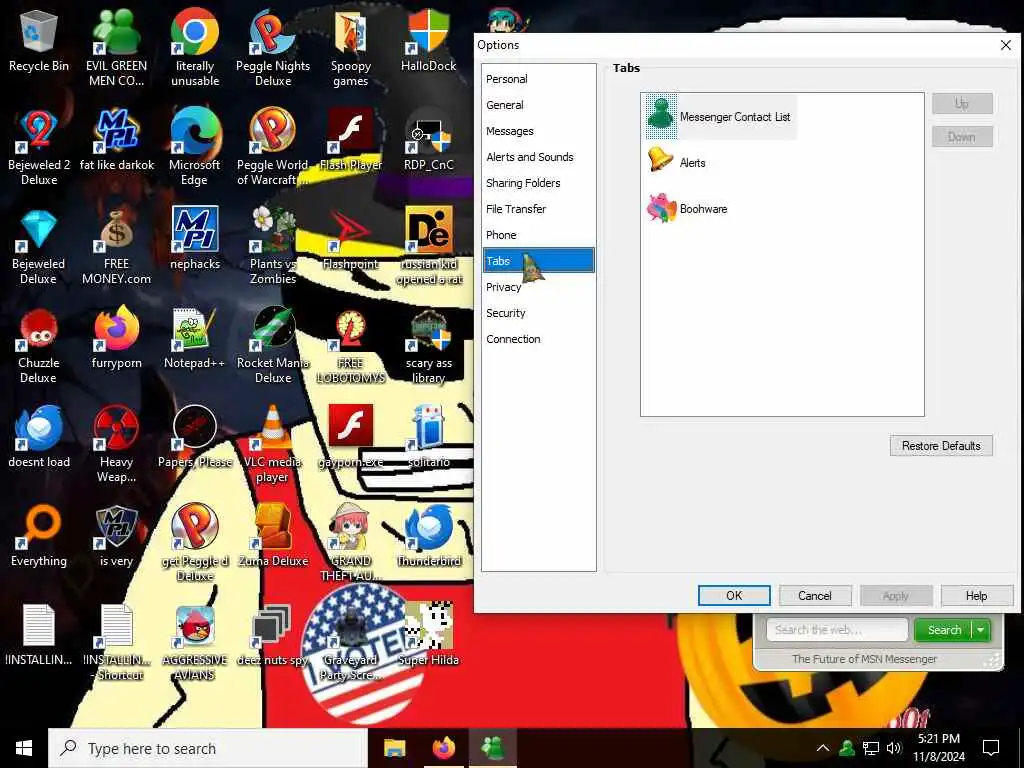Select Messages options category

tap(509, 131)
